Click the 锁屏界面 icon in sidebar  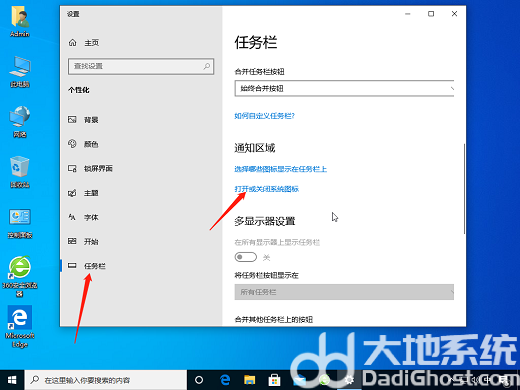[72, 168]
